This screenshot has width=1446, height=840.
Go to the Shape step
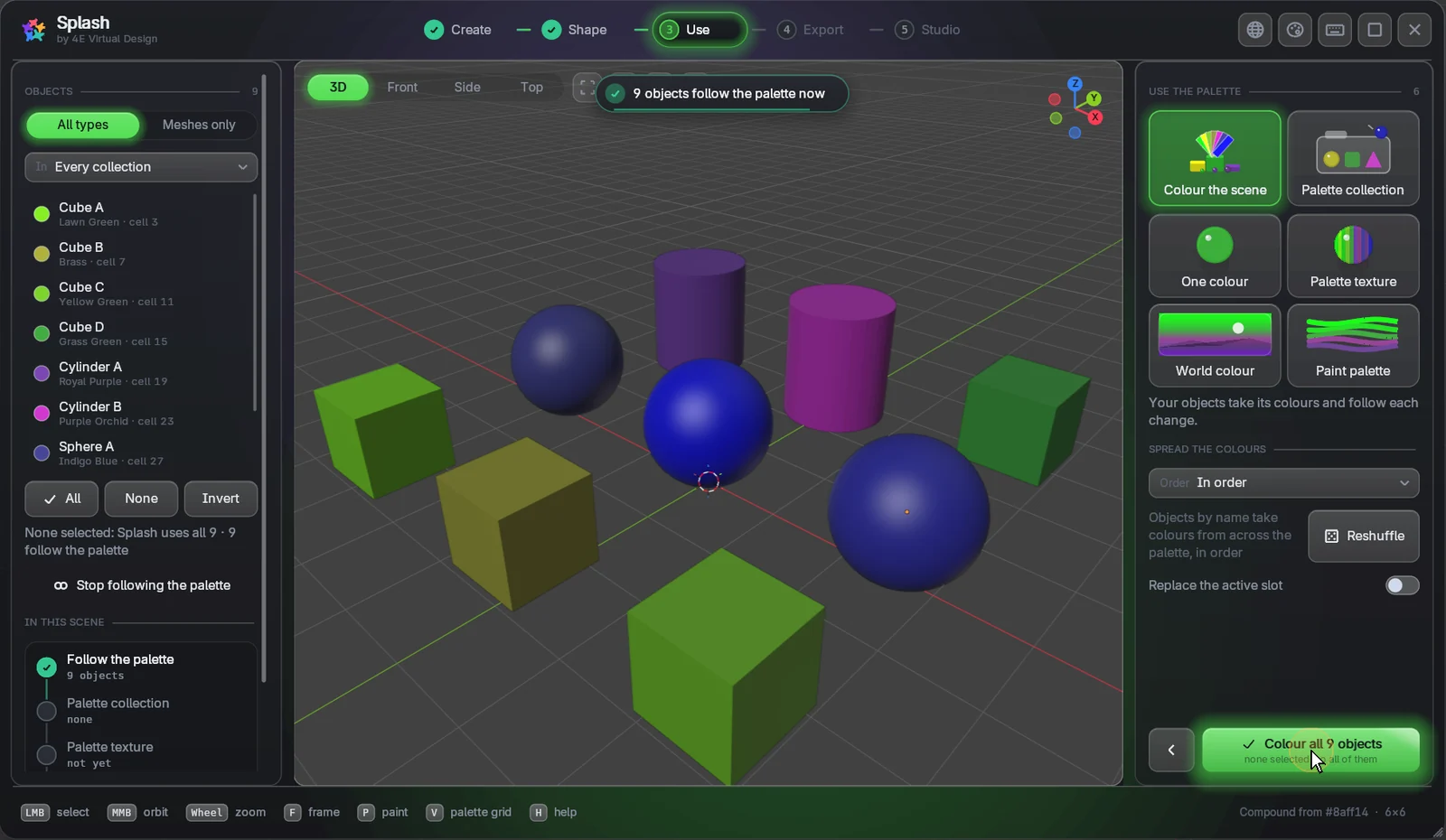[575, 30]
